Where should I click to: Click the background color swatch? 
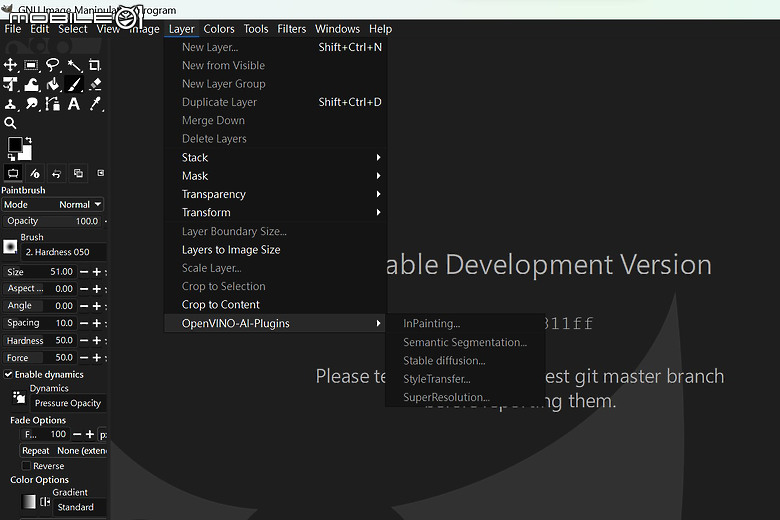click(27, 154)
